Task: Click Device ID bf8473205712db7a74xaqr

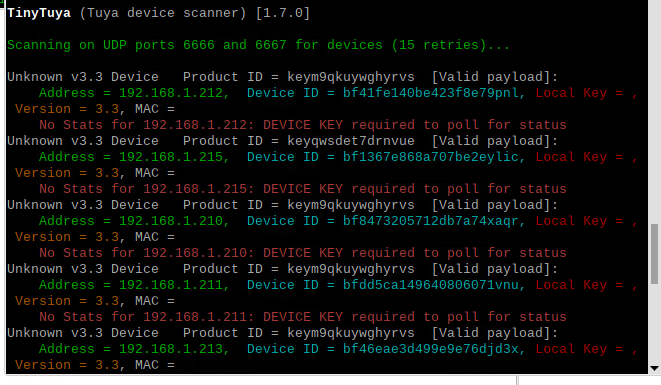Action: [431, 221]
